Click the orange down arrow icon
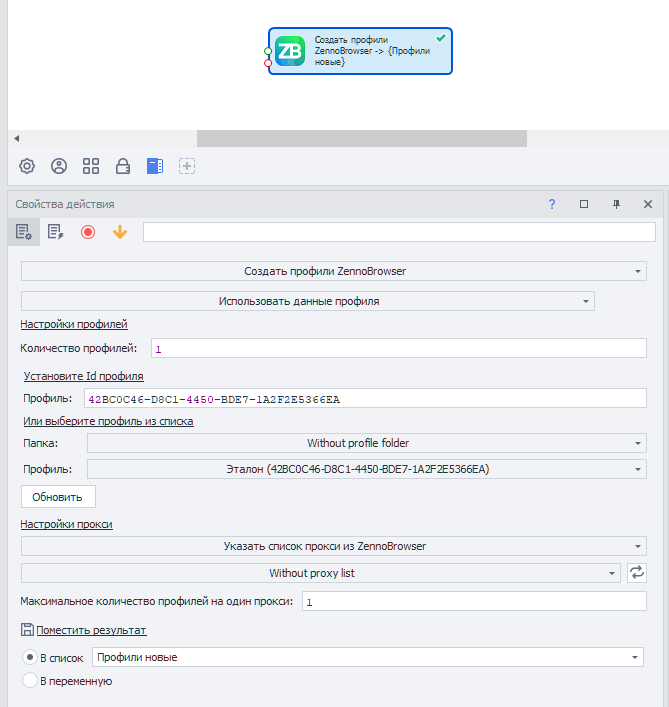Image resolution: width=669 pixels, height=707 pixels. coord(120,232)
